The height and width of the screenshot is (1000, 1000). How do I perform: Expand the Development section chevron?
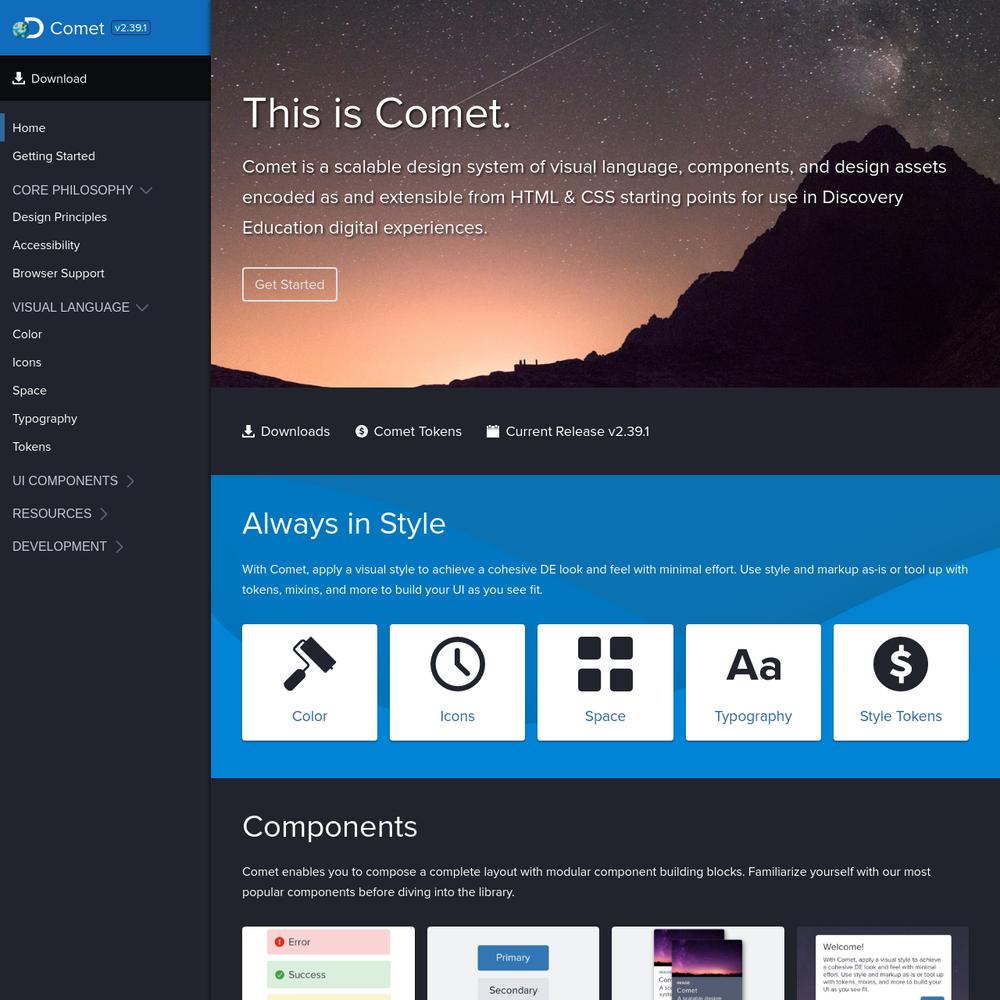pos(119,547)
